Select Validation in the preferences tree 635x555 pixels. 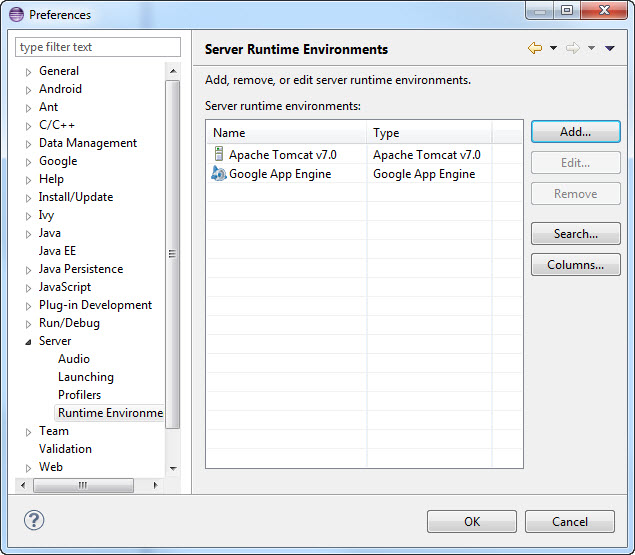(x=65, y=449)
